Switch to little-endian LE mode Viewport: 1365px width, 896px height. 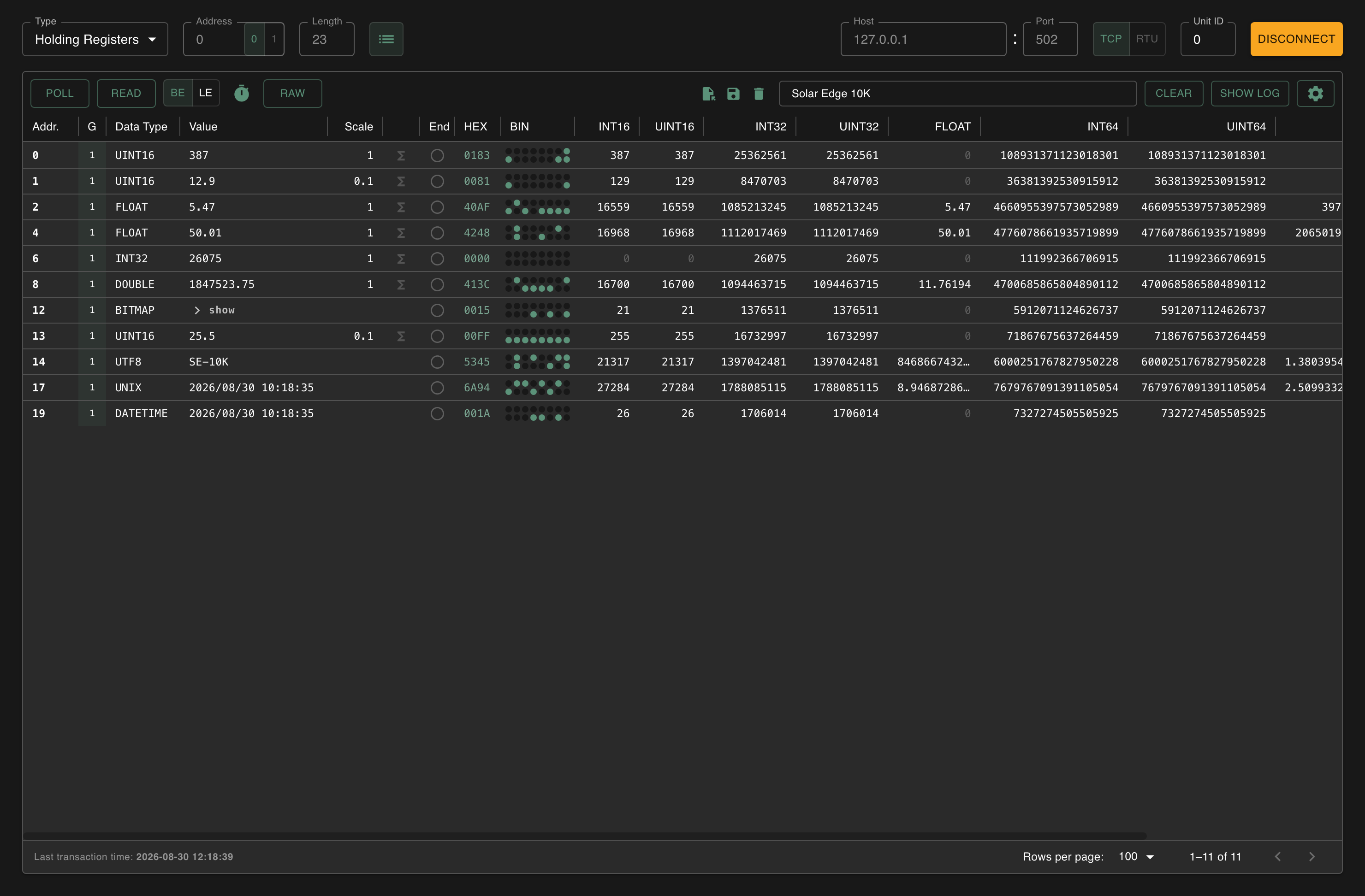coord(205,93)
